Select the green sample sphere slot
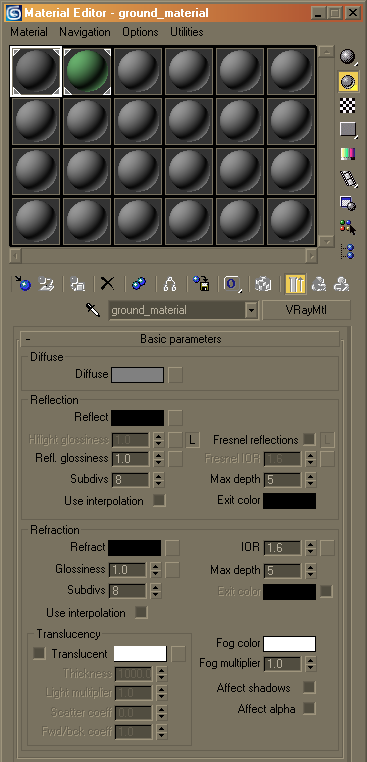 87,71
